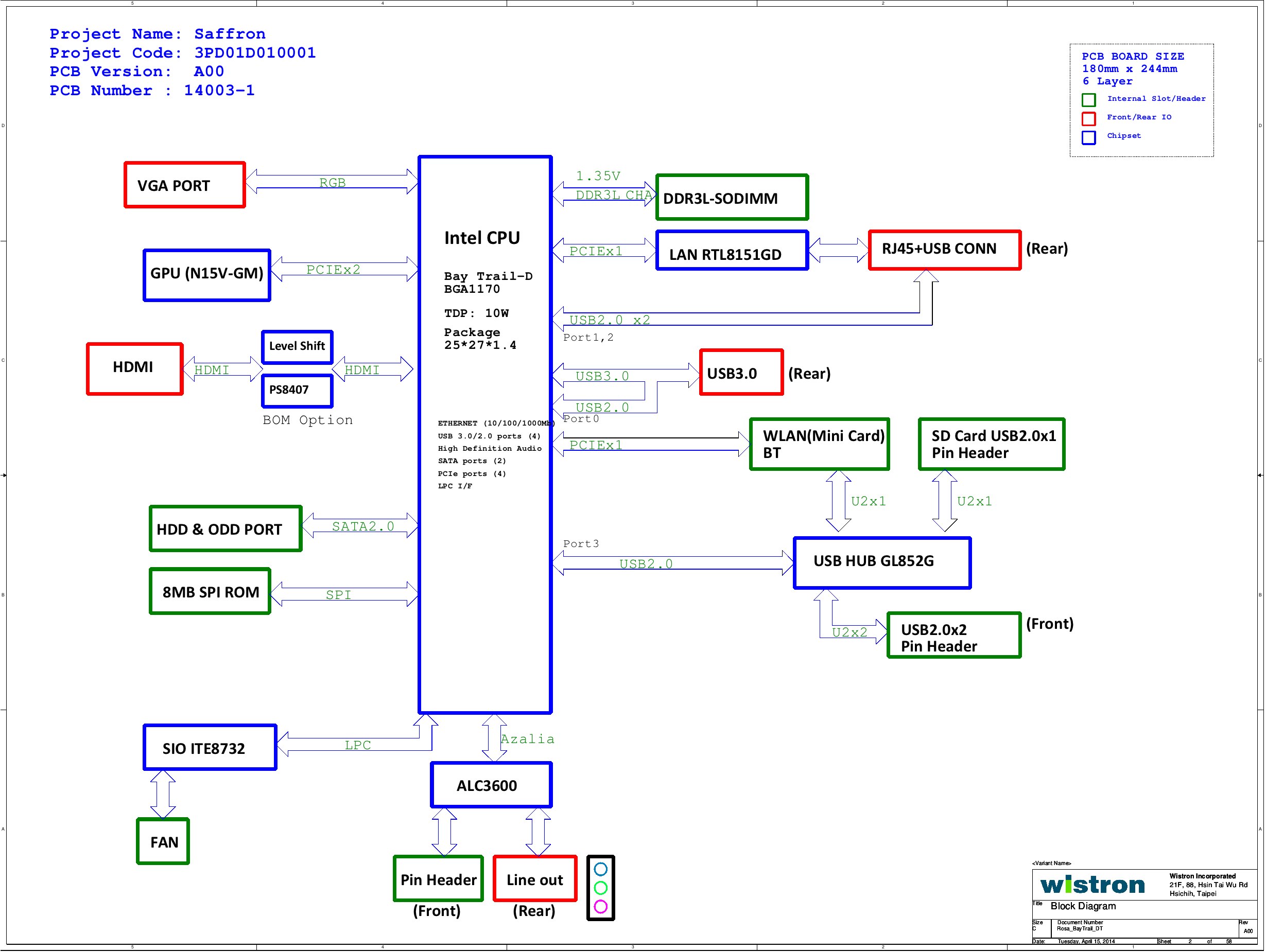Screen dimensions: 1266x952
Task: Select the GPU (N15V-GM) block
Action: pyautogui.click(x=206, y=275)
